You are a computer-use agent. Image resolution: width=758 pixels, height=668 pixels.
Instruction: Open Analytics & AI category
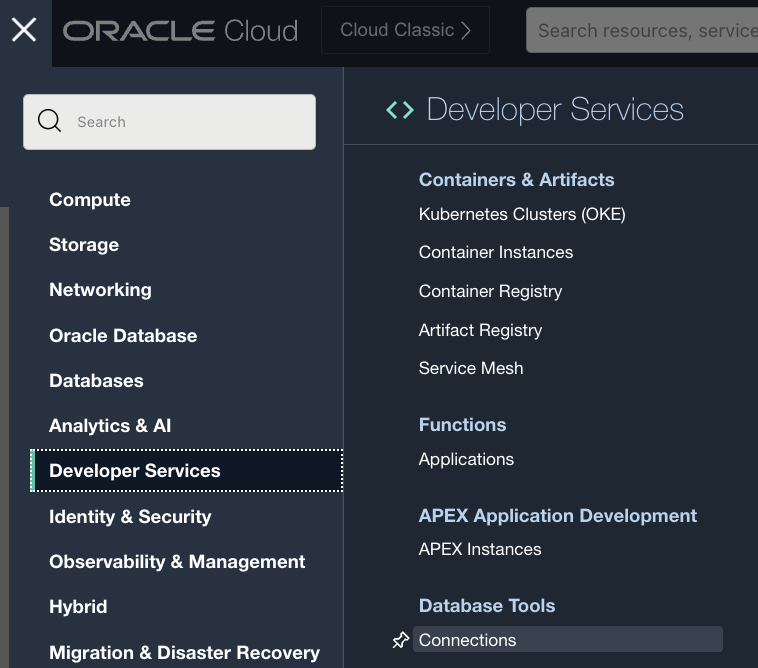pos(110,426)
